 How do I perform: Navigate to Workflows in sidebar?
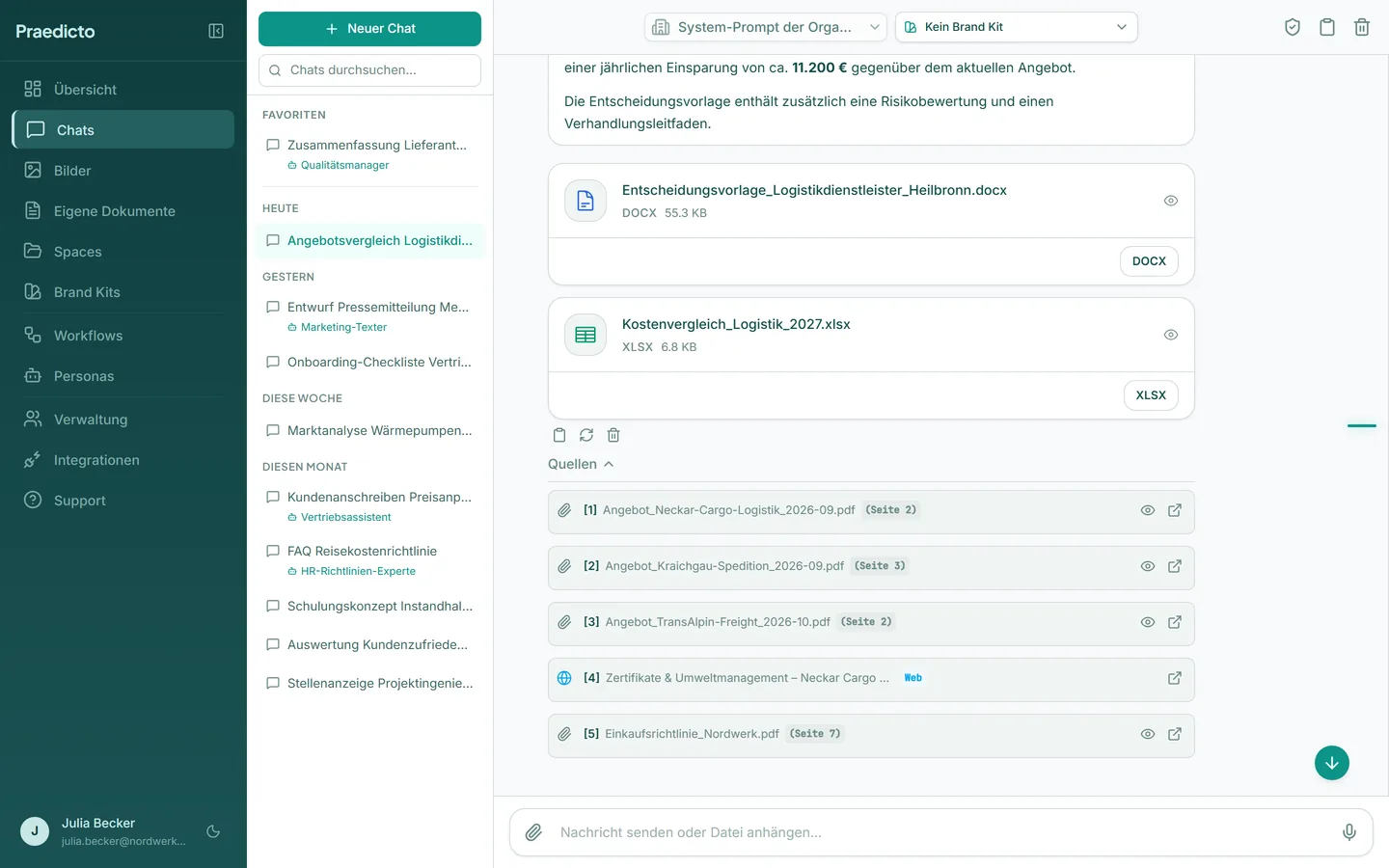123,336
